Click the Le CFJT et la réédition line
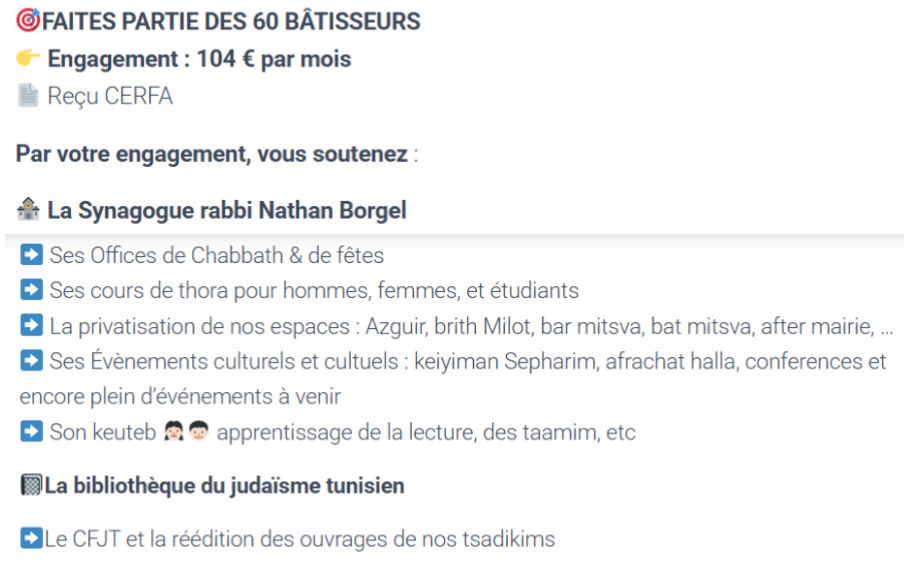The image size is (904, 570). [299, 541]
